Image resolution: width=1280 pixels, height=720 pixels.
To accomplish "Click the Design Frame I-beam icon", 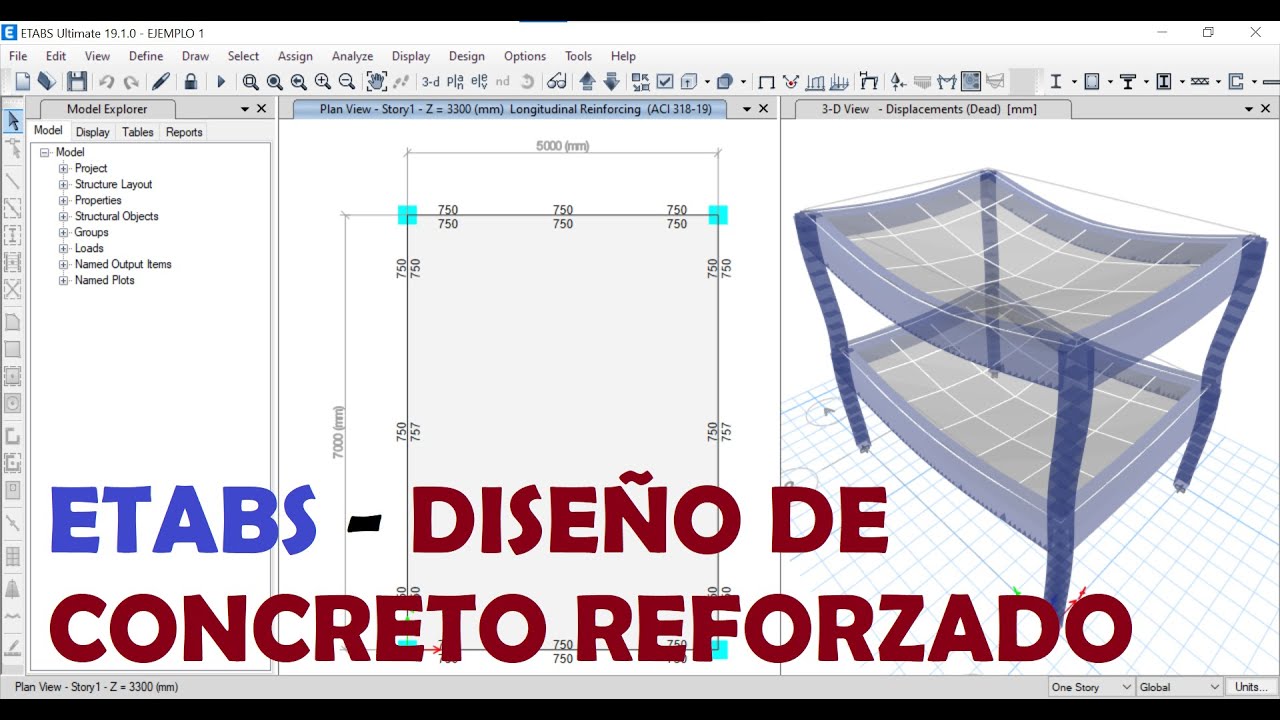I will pos(1055,82).
